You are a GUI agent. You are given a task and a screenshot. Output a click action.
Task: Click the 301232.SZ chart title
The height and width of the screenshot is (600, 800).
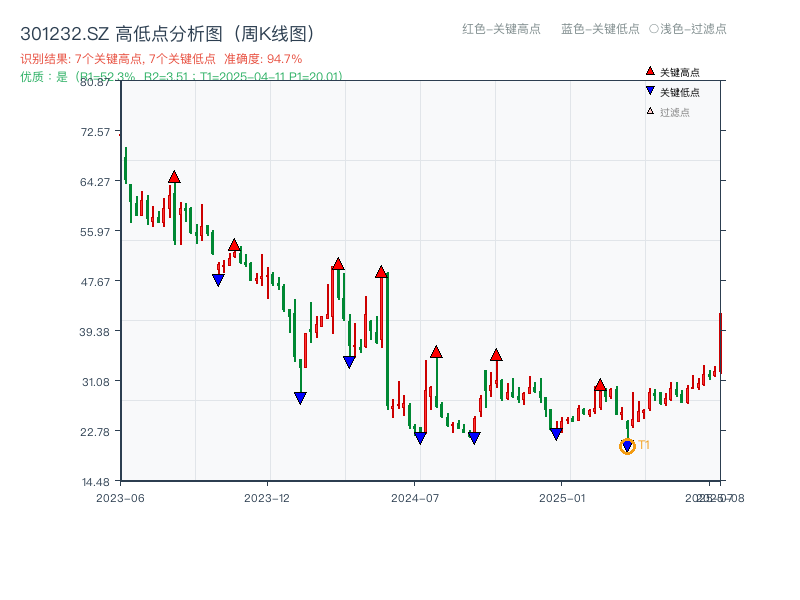pos(164,32)
